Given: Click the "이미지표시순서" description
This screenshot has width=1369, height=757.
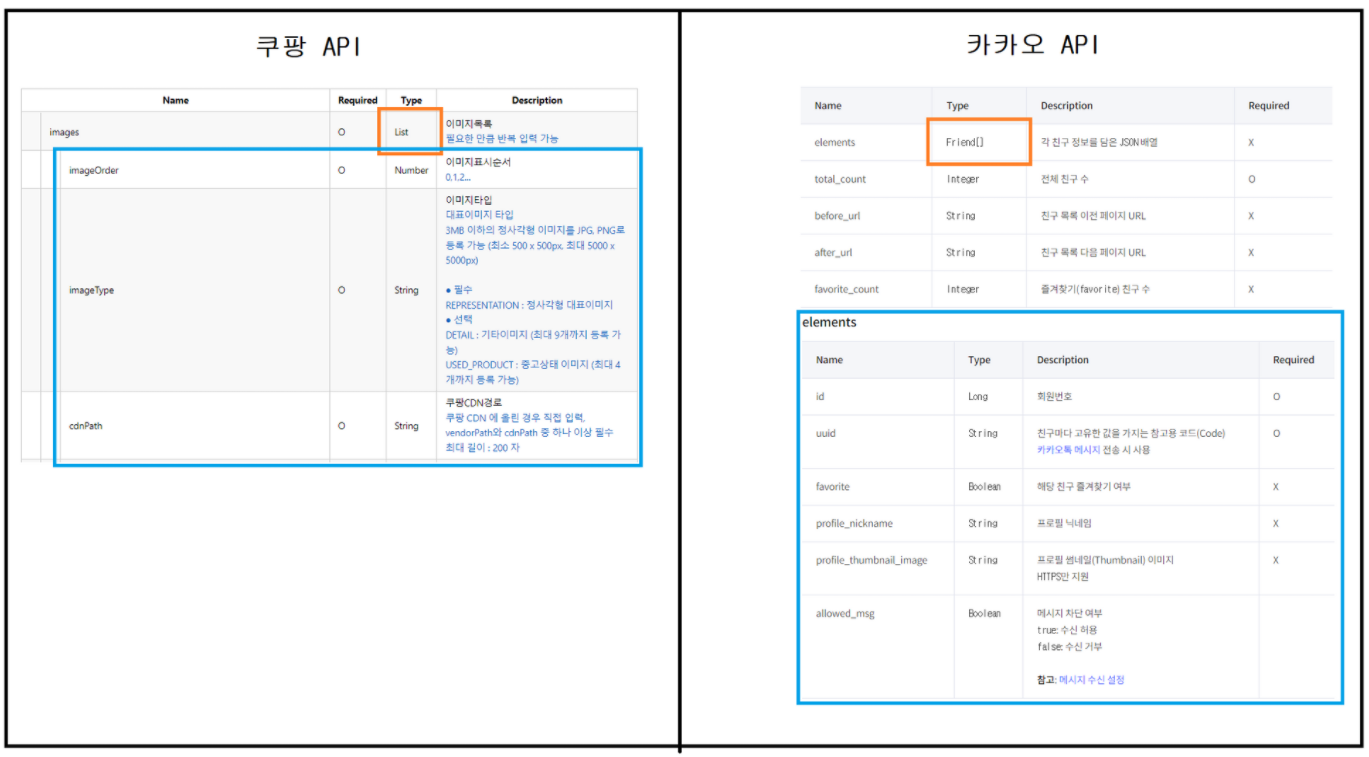Looking at the screenshot, I should (478, 162).
